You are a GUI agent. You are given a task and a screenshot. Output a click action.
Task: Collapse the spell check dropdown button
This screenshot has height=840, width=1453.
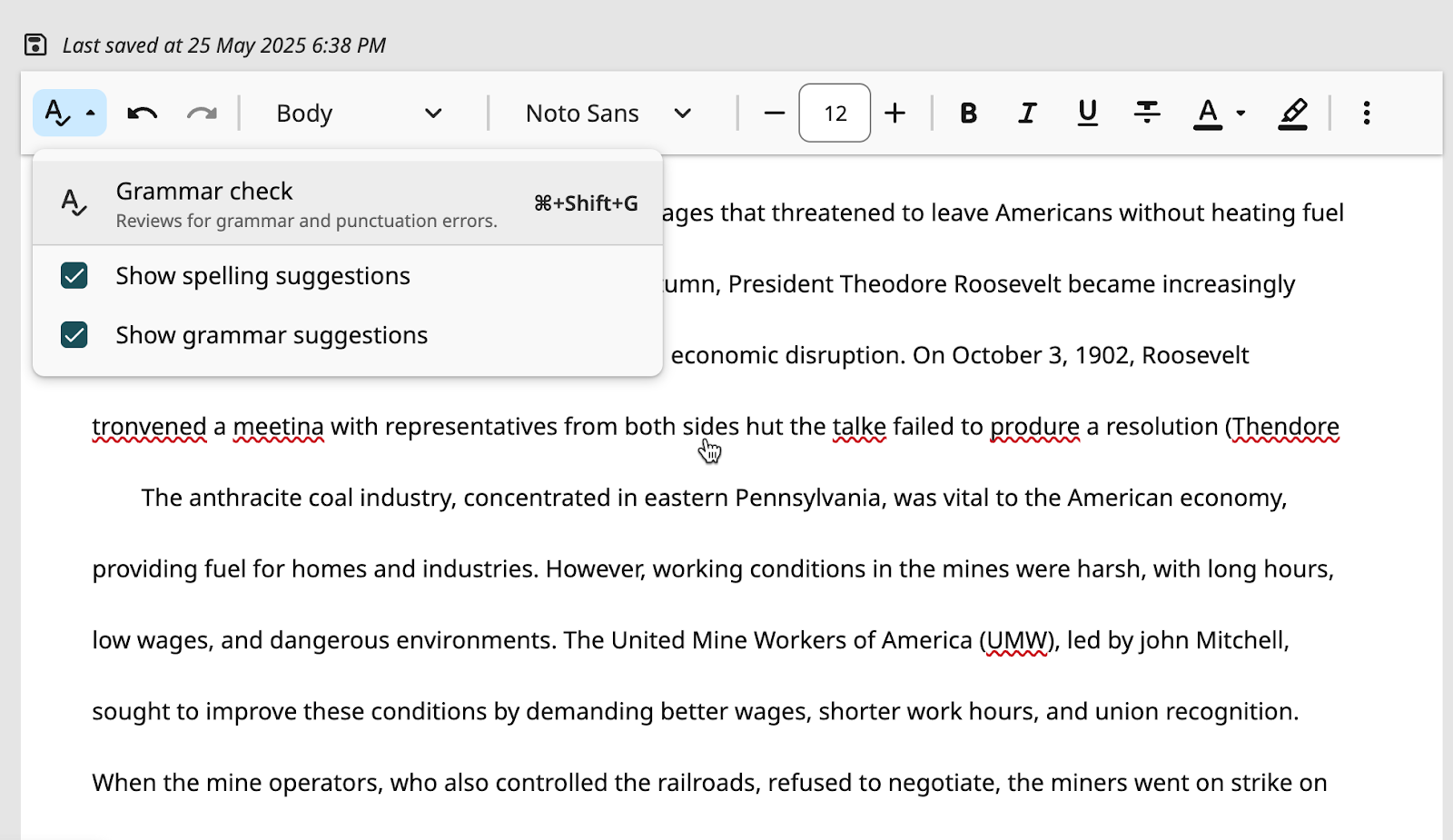point(70,114)
